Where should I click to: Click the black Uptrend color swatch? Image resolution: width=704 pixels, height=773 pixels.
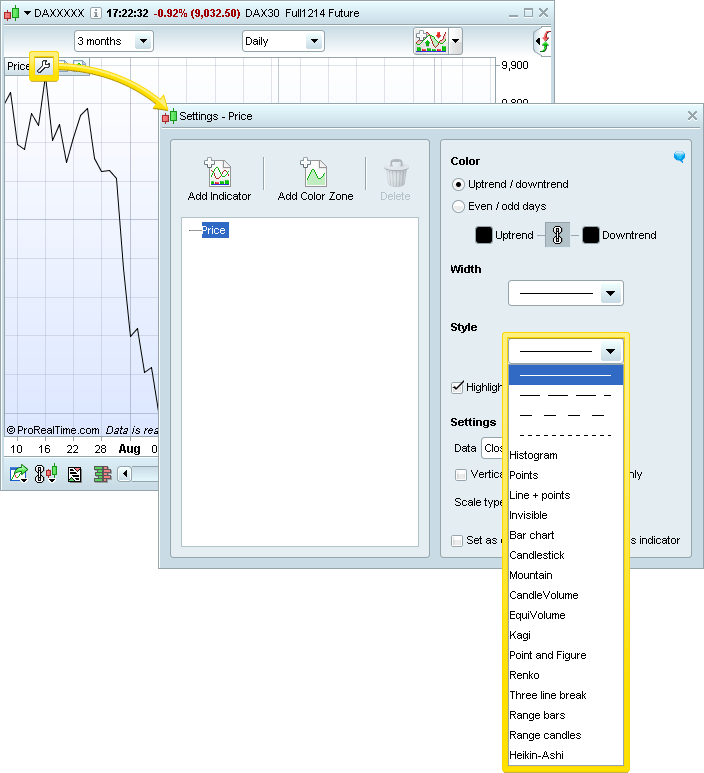484,235
